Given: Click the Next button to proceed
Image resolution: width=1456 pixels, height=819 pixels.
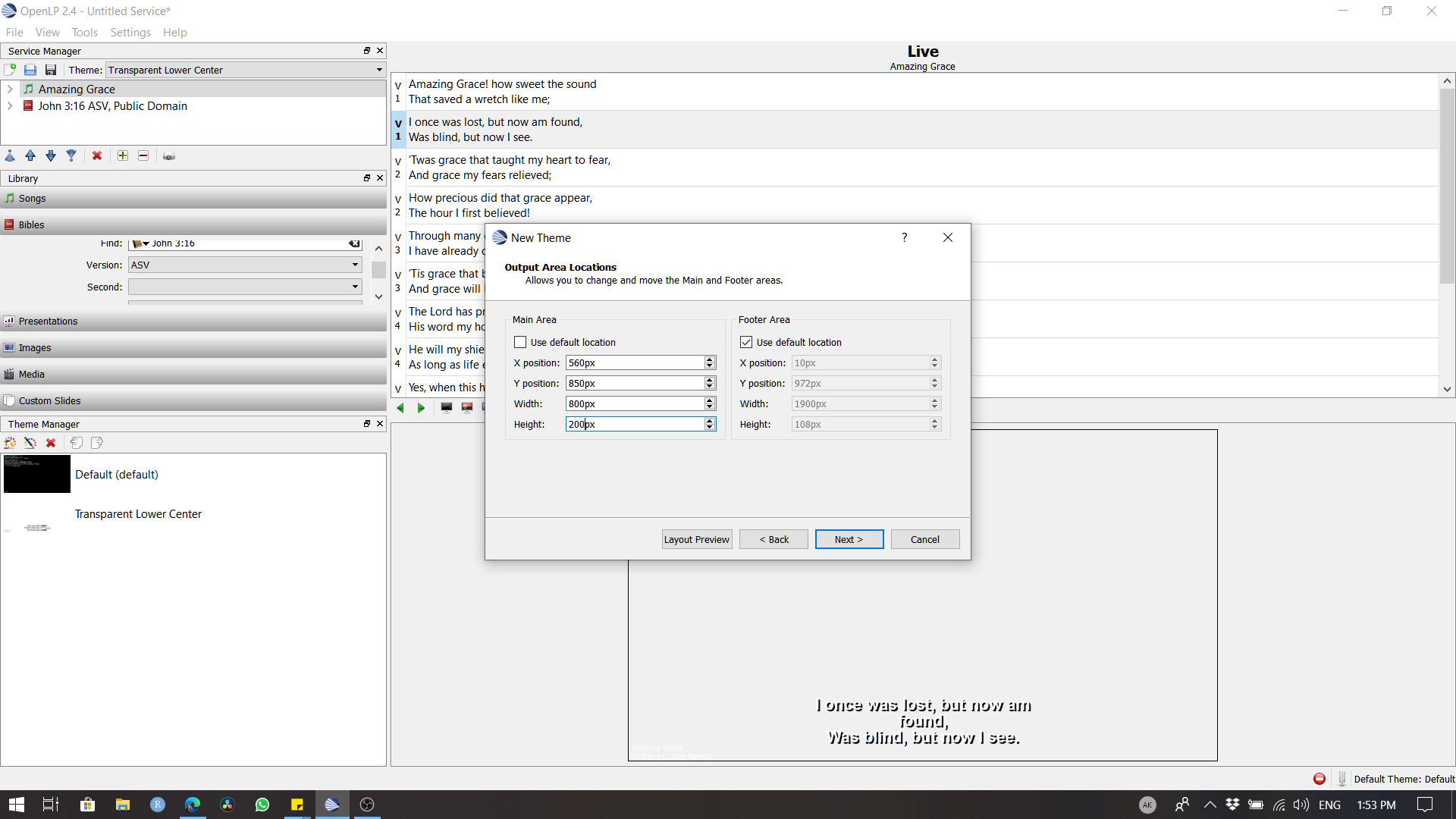Looking at the screenshot, I should point(849,539).
